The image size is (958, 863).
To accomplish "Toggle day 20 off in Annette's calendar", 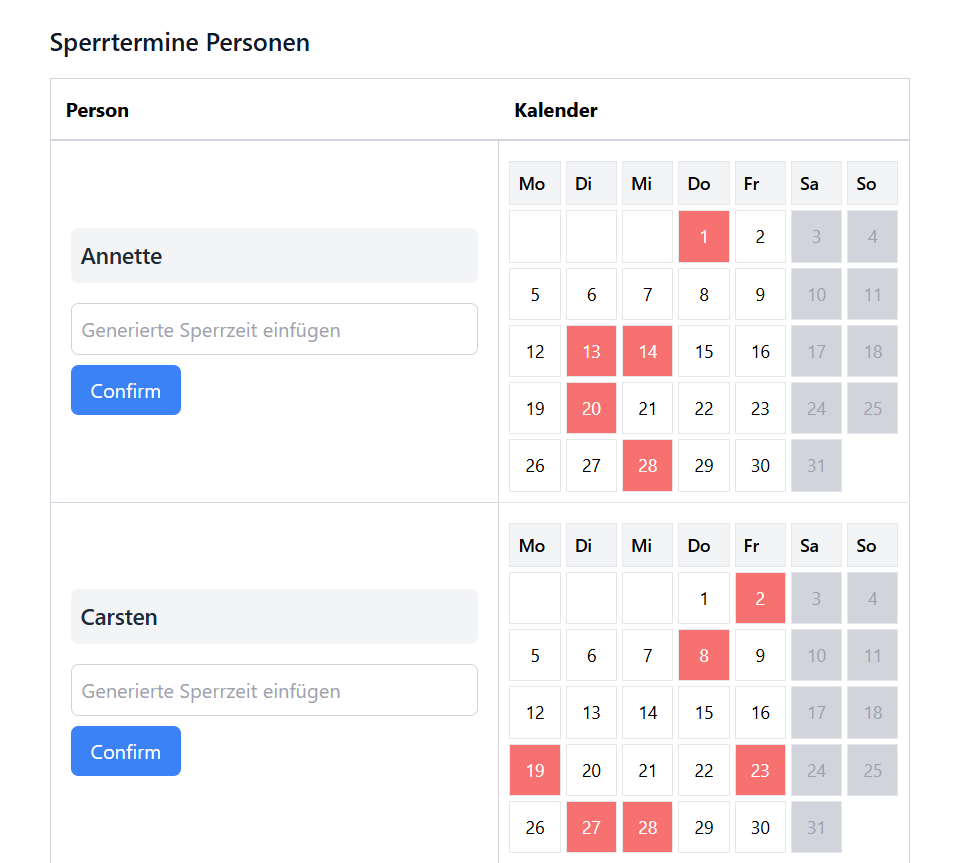I will pyautogui.click(x=591, y=408).
